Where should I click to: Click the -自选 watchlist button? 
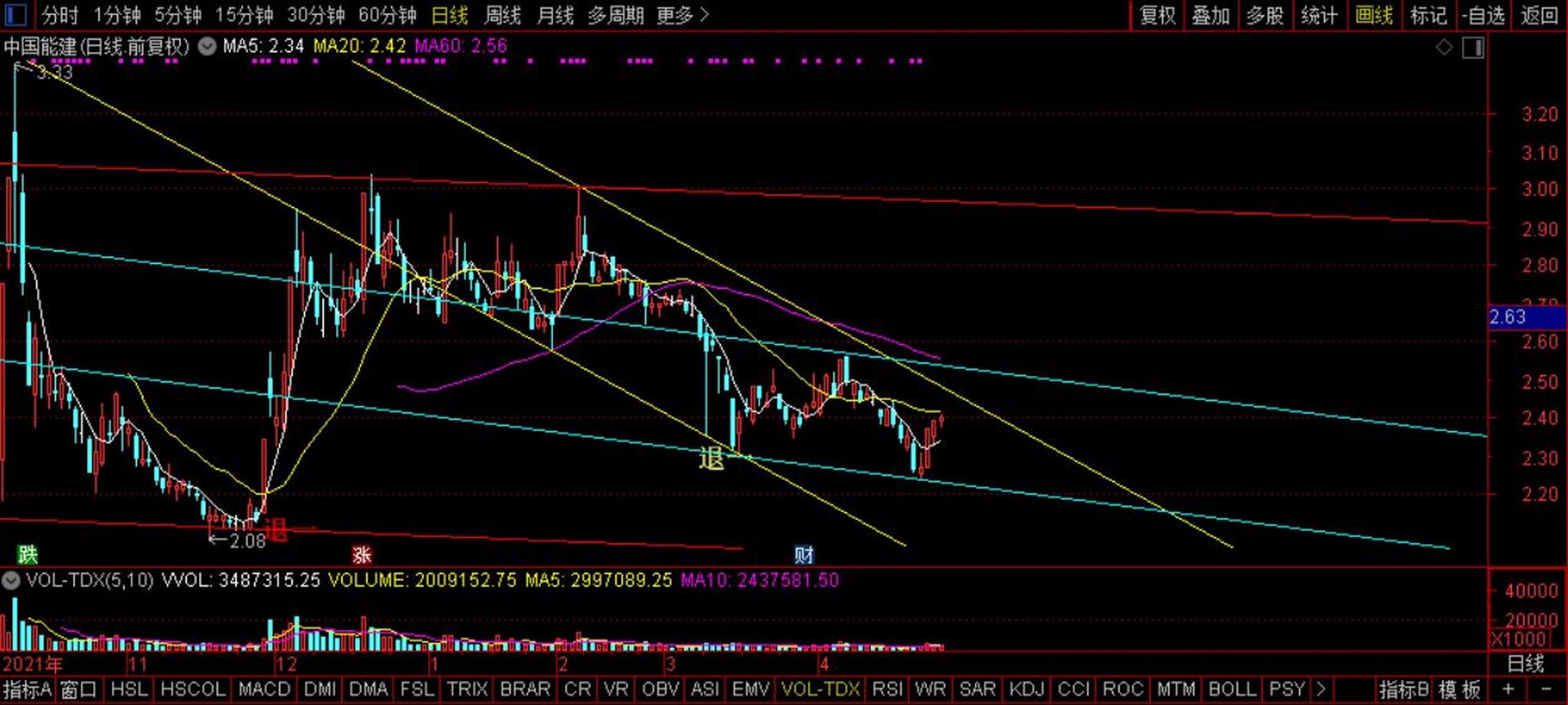pyautogui.click(x=1483, y=15)
